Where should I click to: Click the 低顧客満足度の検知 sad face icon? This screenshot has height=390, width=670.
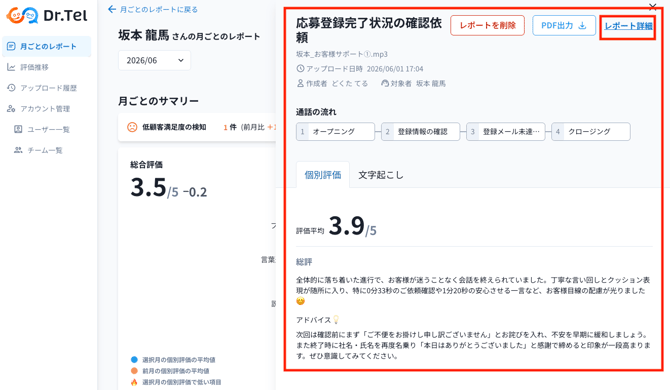point(132,127)
